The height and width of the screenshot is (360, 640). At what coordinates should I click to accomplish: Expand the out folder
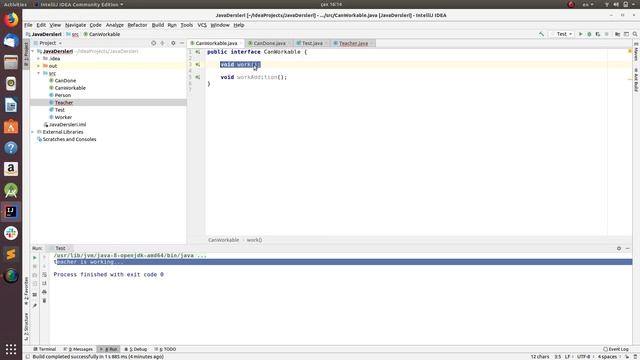tap(39, 66)
